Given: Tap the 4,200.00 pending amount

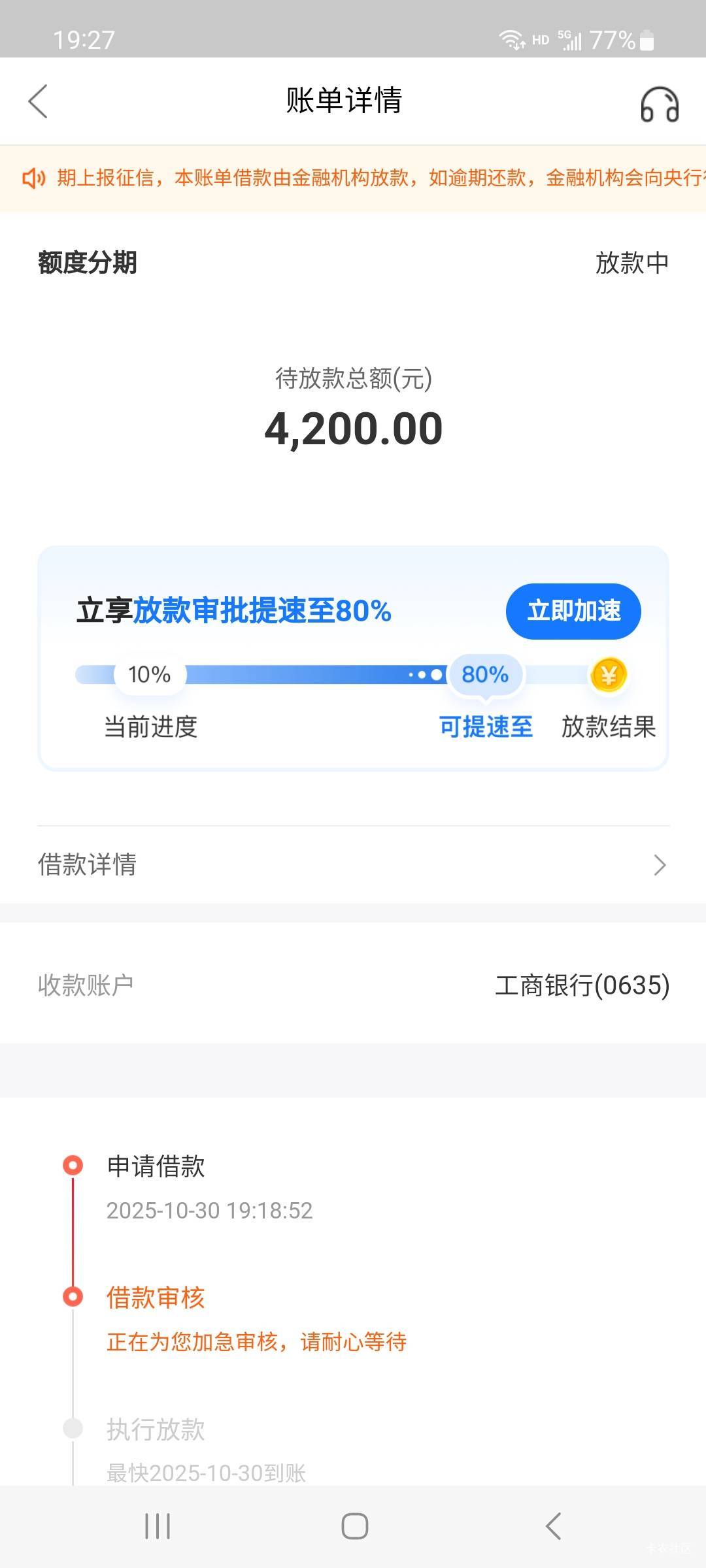Looking at the screenshot, I should [x=354, y=429].
